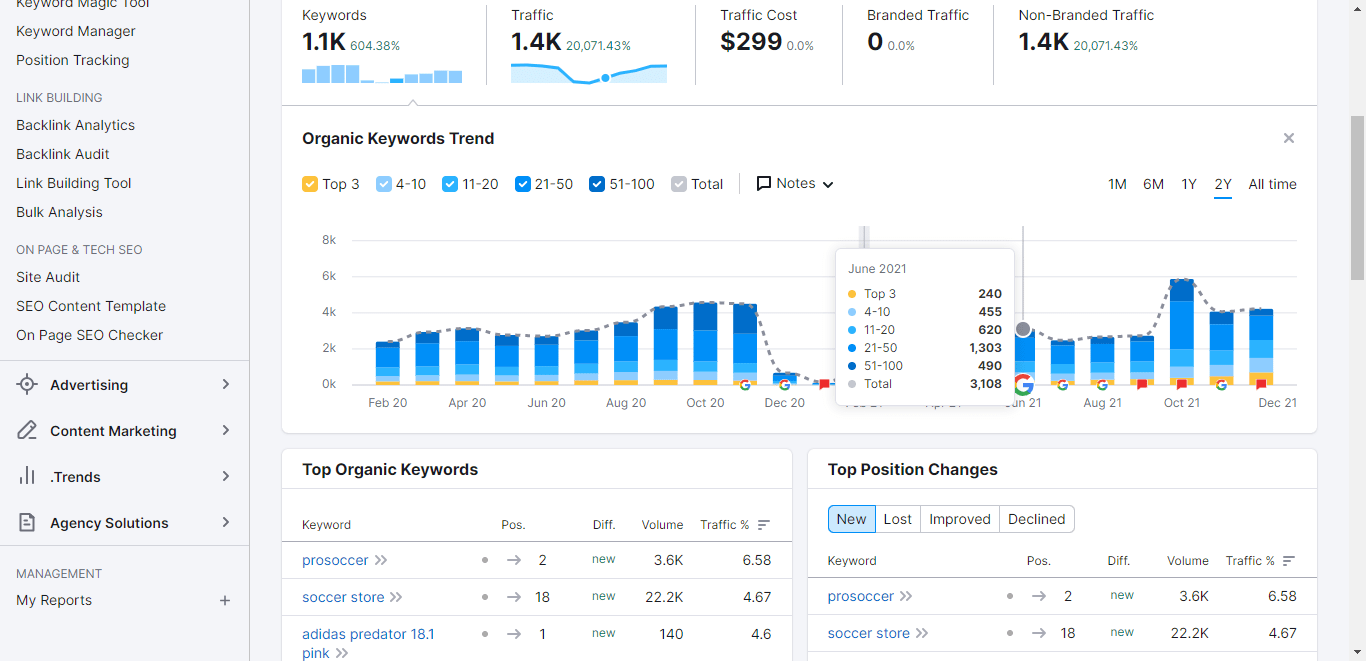The image size is (1366, 661).
Task: Open Site Audit
Action: coord(48,277)
